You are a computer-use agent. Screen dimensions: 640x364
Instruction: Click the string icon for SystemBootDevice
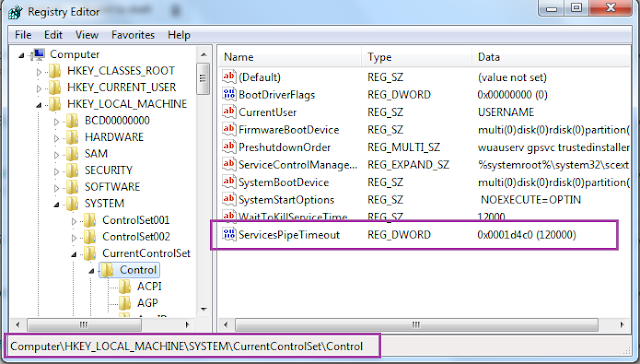point(229,182)
